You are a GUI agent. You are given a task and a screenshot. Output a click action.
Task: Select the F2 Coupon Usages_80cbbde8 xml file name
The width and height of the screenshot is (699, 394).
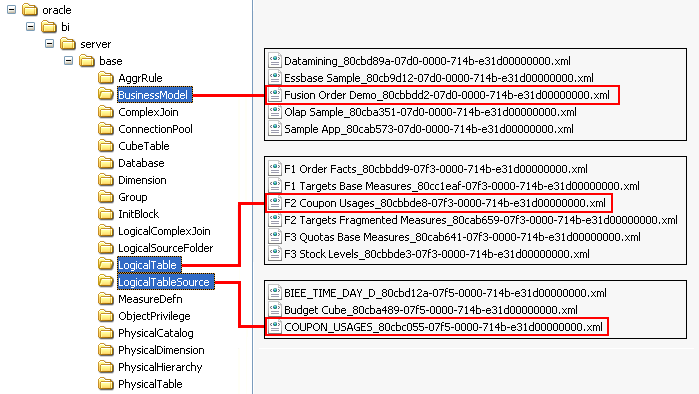tap(445, 203)
